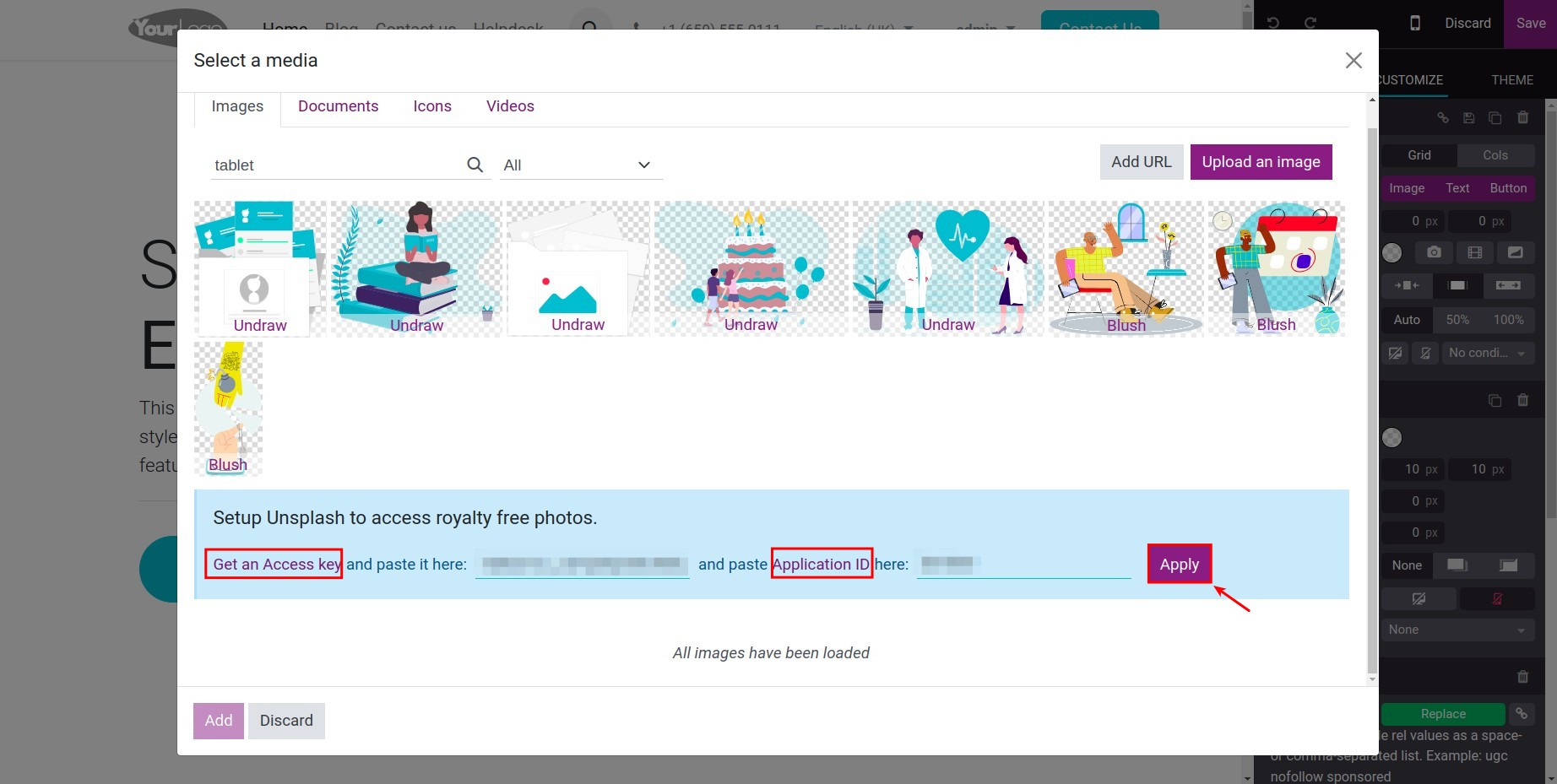Switch layout toggle from Grid to Cols
This screenshot has height=784, width=1557.
(x=1495, y=155)
